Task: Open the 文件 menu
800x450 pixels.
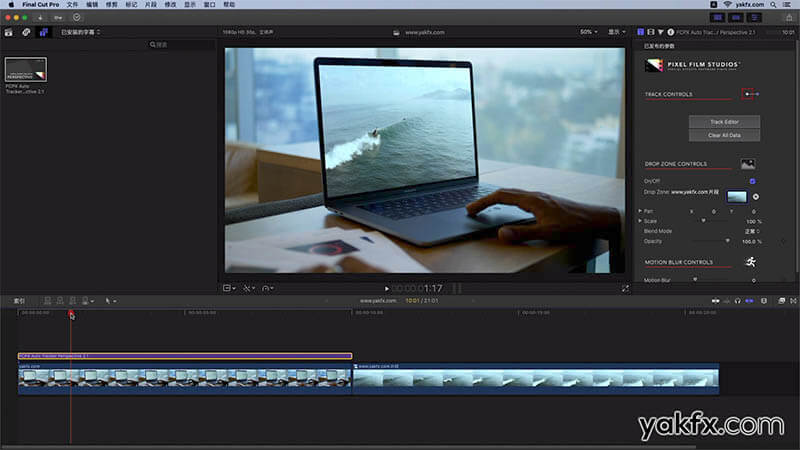Action: [x=72, y=5]
